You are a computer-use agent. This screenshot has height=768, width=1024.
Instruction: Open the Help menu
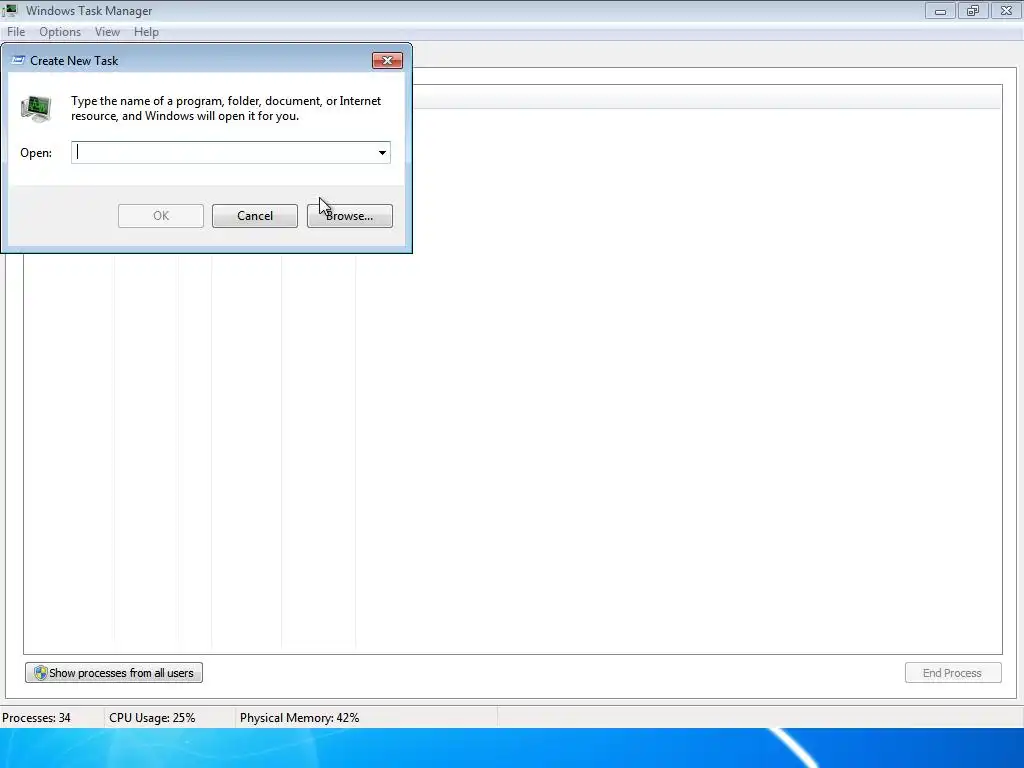(146, 31)
